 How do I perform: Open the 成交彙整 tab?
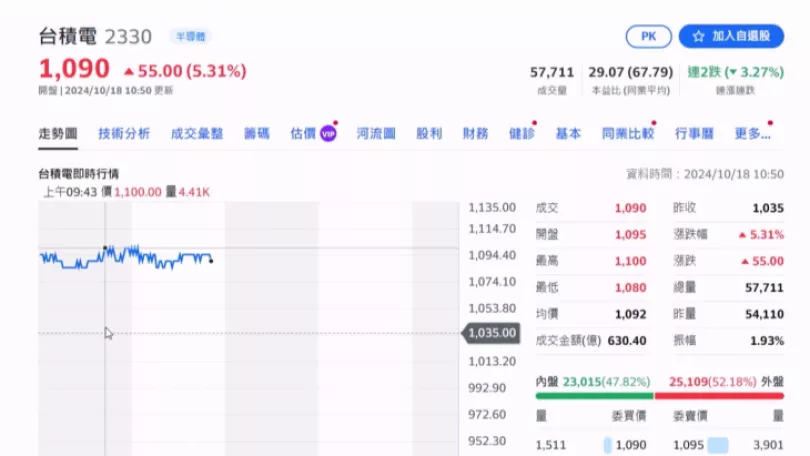pos(197,134)
